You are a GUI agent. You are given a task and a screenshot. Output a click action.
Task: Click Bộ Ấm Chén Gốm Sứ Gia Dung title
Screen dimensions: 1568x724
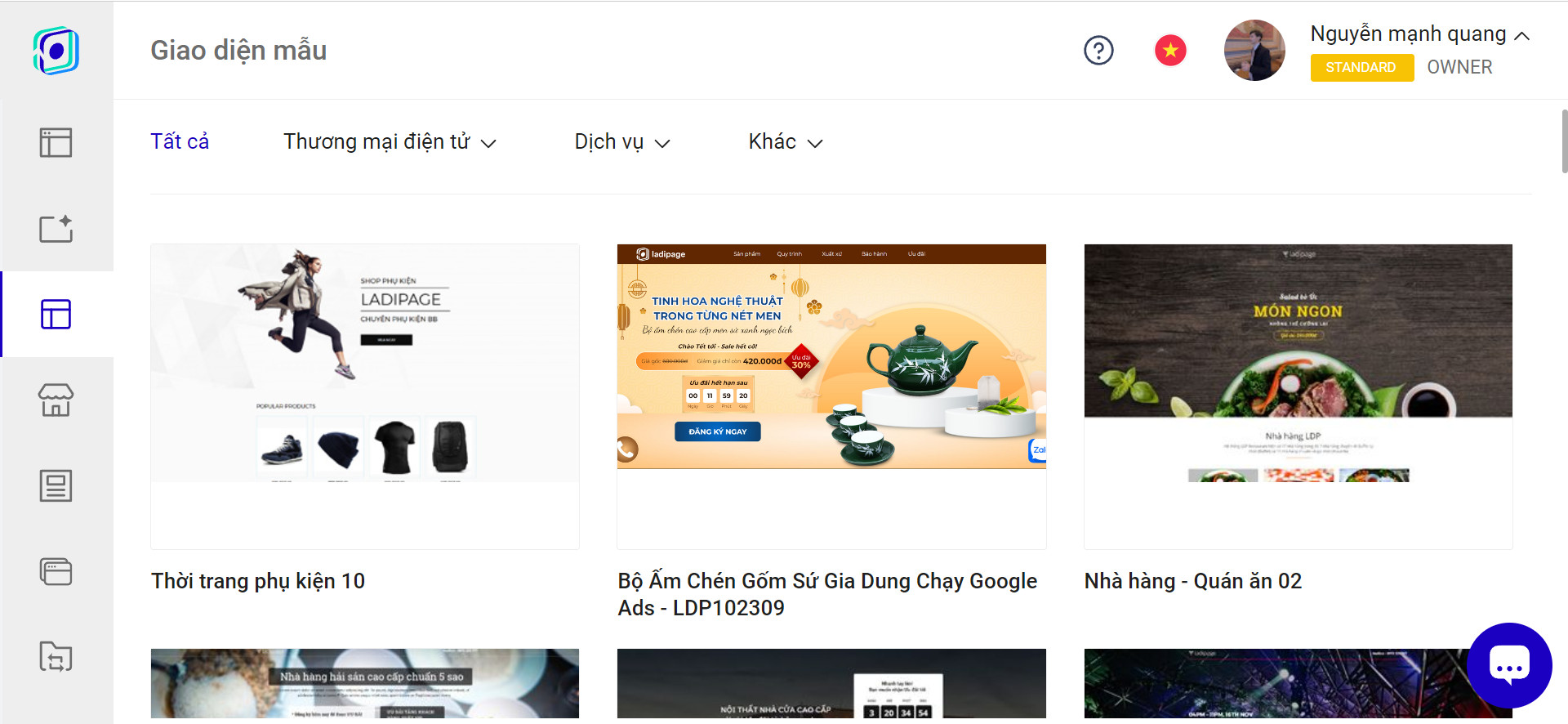point(827,594)
